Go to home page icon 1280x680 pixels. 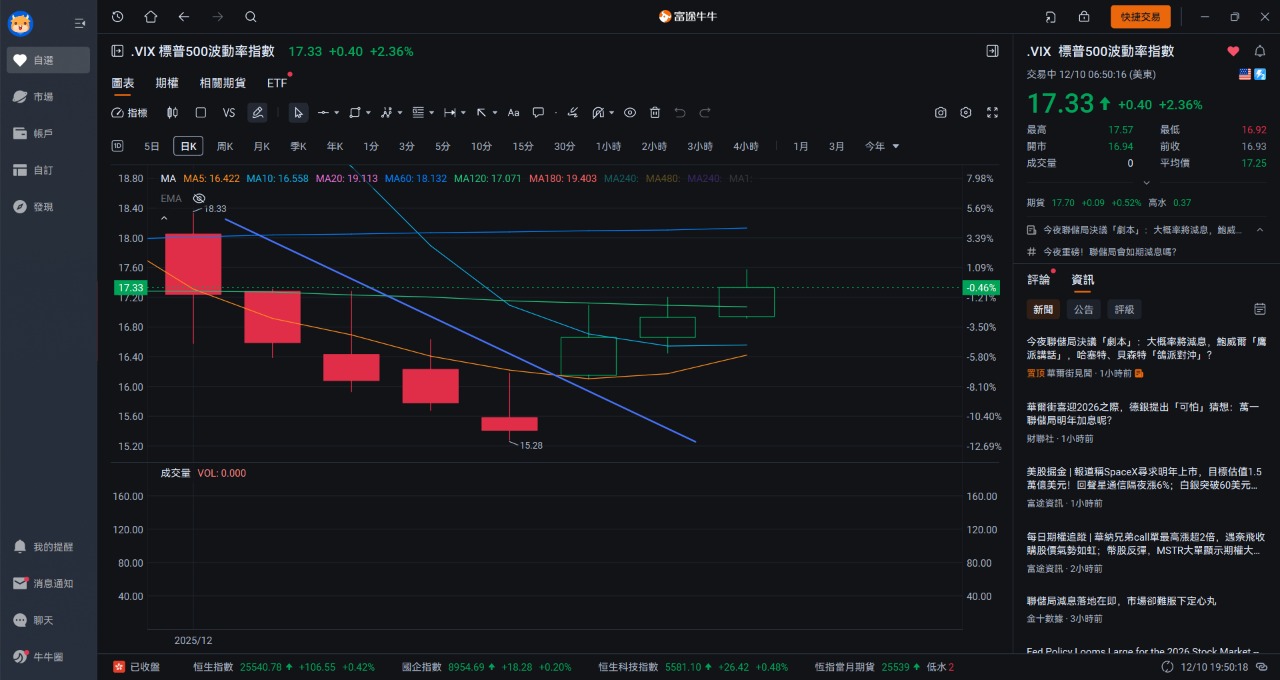pyautogui.click(x=150, y=16)
